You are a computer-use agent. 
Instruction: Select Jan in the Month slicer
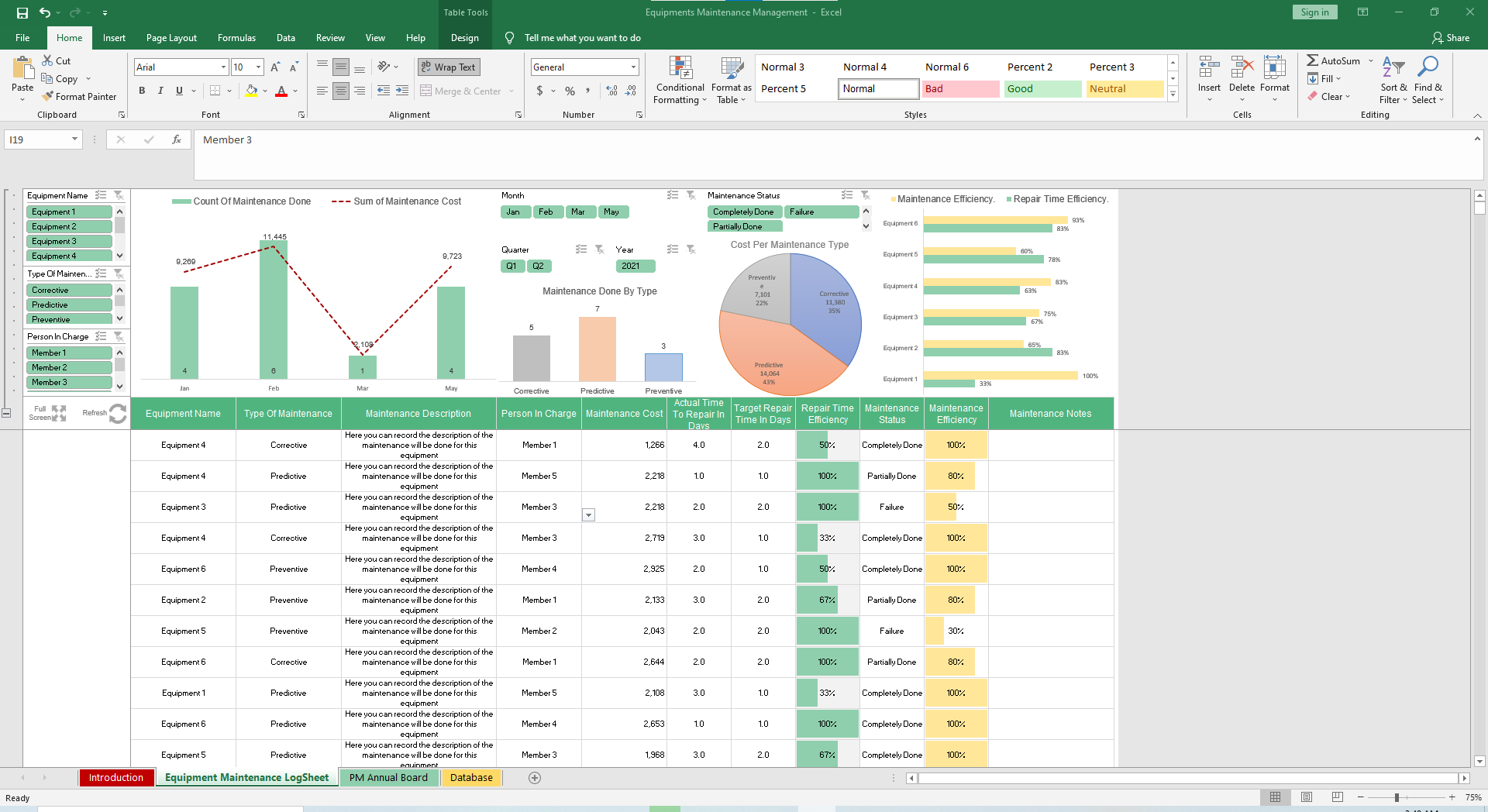515,212
